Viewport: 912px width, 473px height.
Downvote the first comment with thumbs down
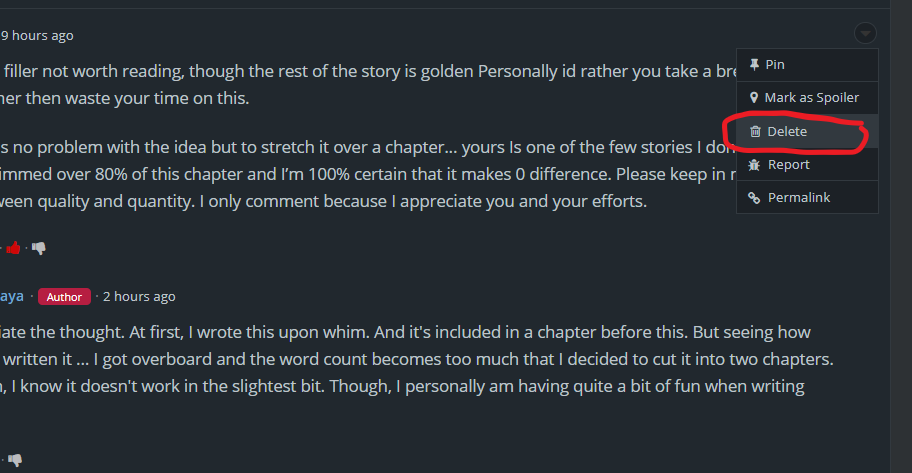(x=39, y=247)
